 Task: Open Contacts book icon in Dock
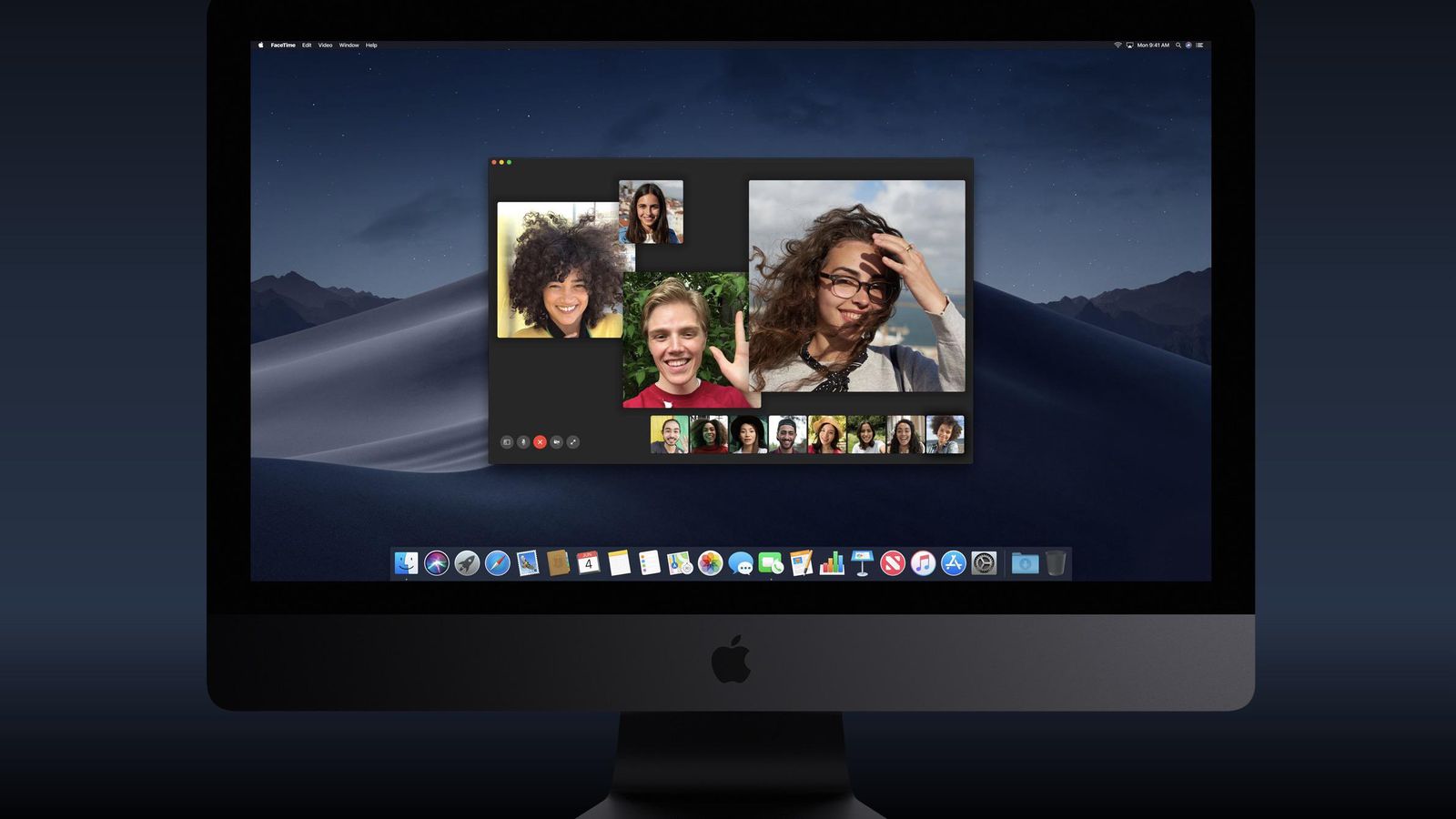(558, 563)
